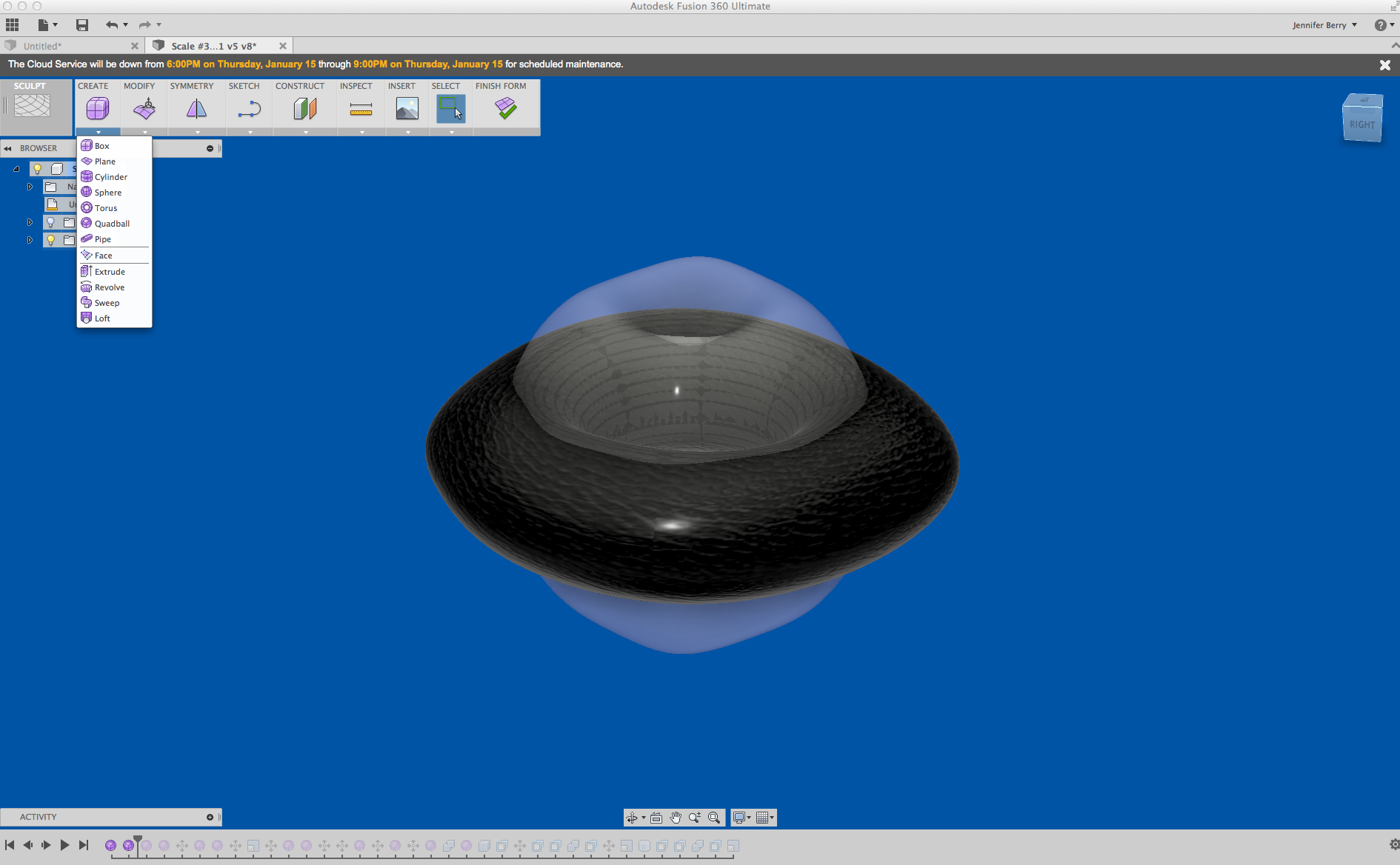
Task: Choose Extrude in the Create menu
Action: click(115, 272)
